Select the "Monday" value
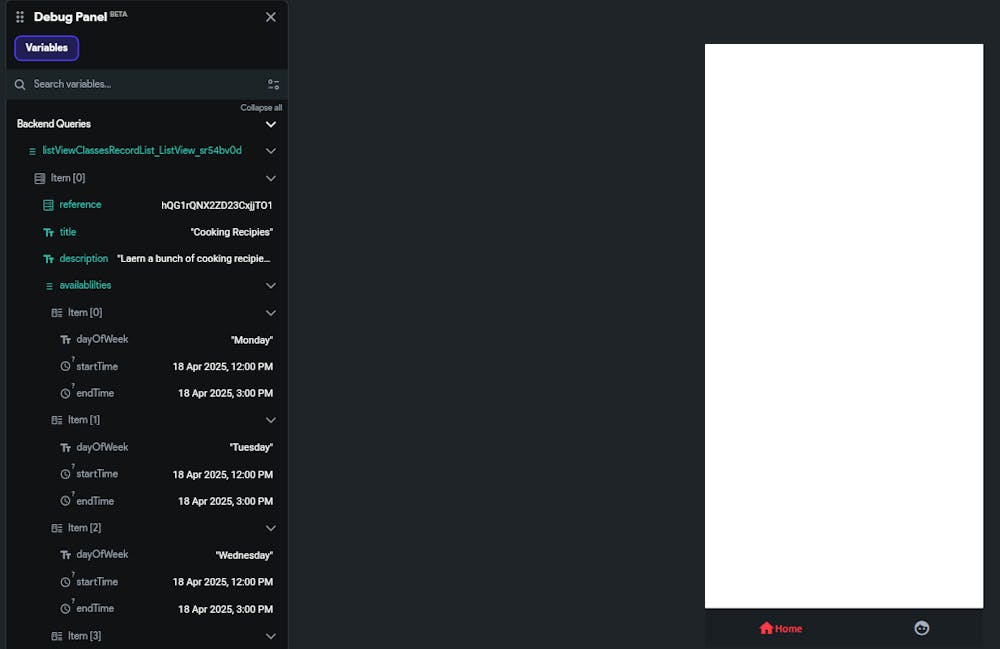This screenshot has height=649, width=1000. (x=252, y=340)
